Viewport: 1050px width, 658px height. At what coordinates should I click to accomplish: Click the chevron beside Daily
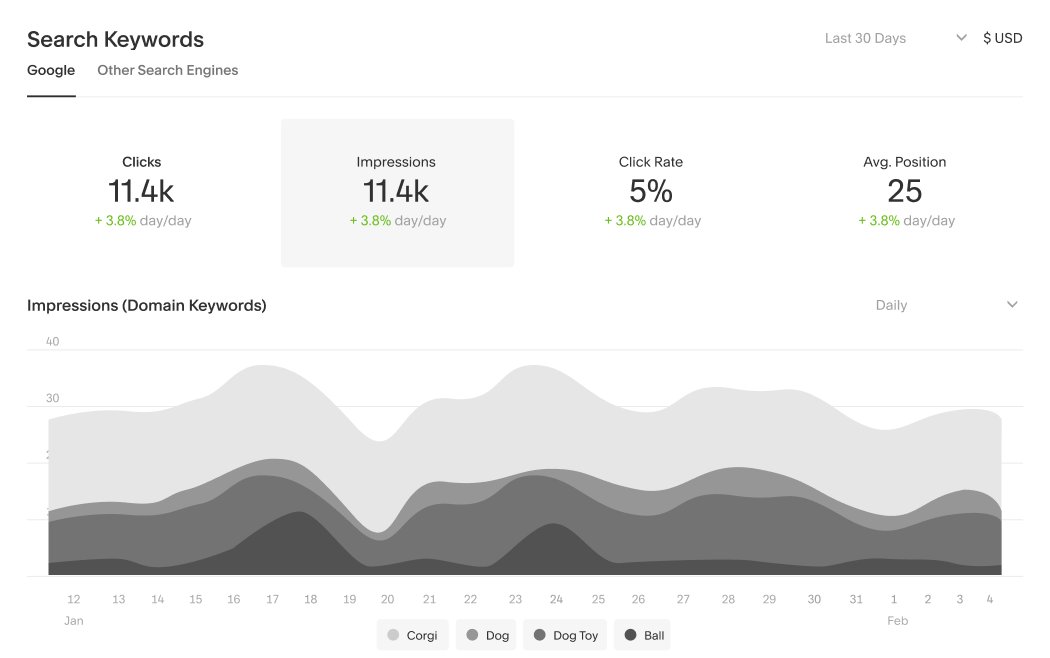coord(1011,304)
